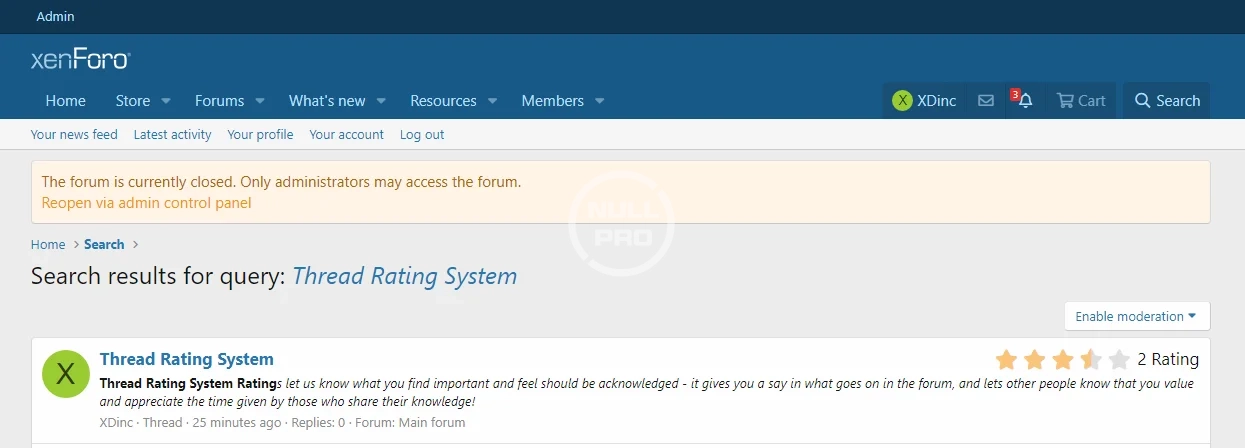
Task: Expand the Members dropdown arrow
Action: 600,101
